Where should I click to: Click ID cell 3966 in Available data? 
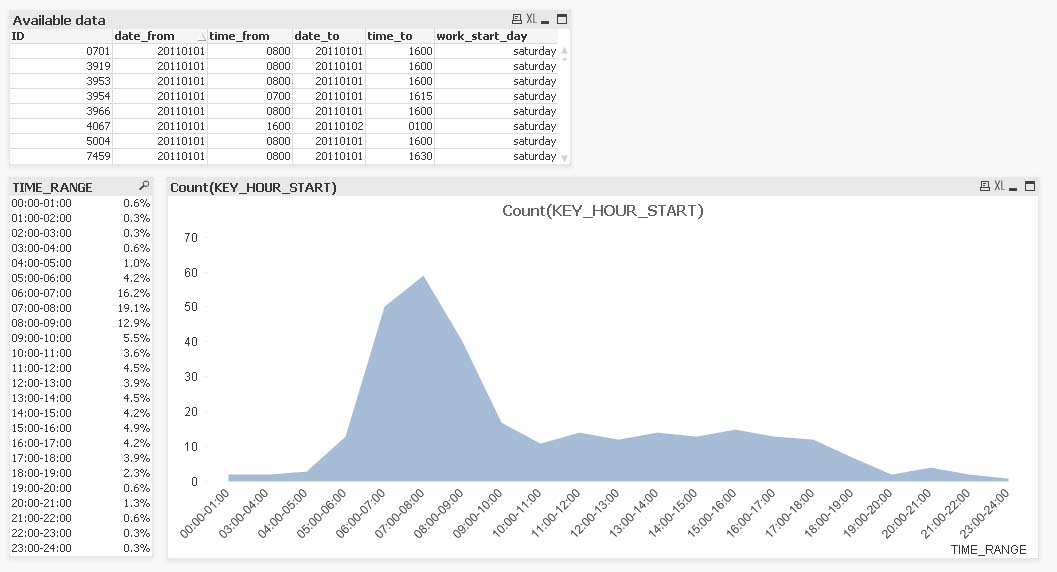tap(61, 111)
